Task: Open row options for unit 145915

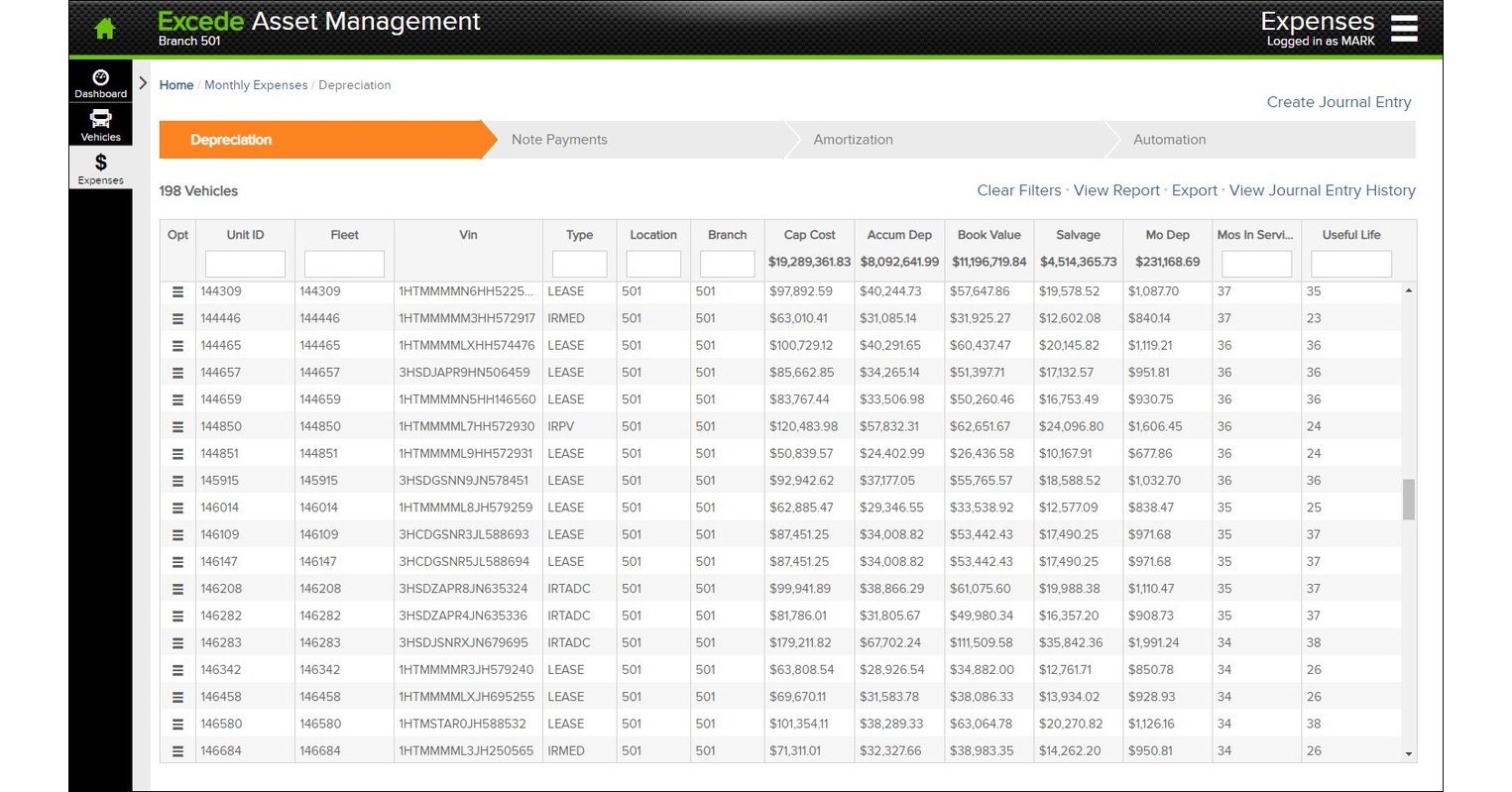Action: click(x=176, y=480)
